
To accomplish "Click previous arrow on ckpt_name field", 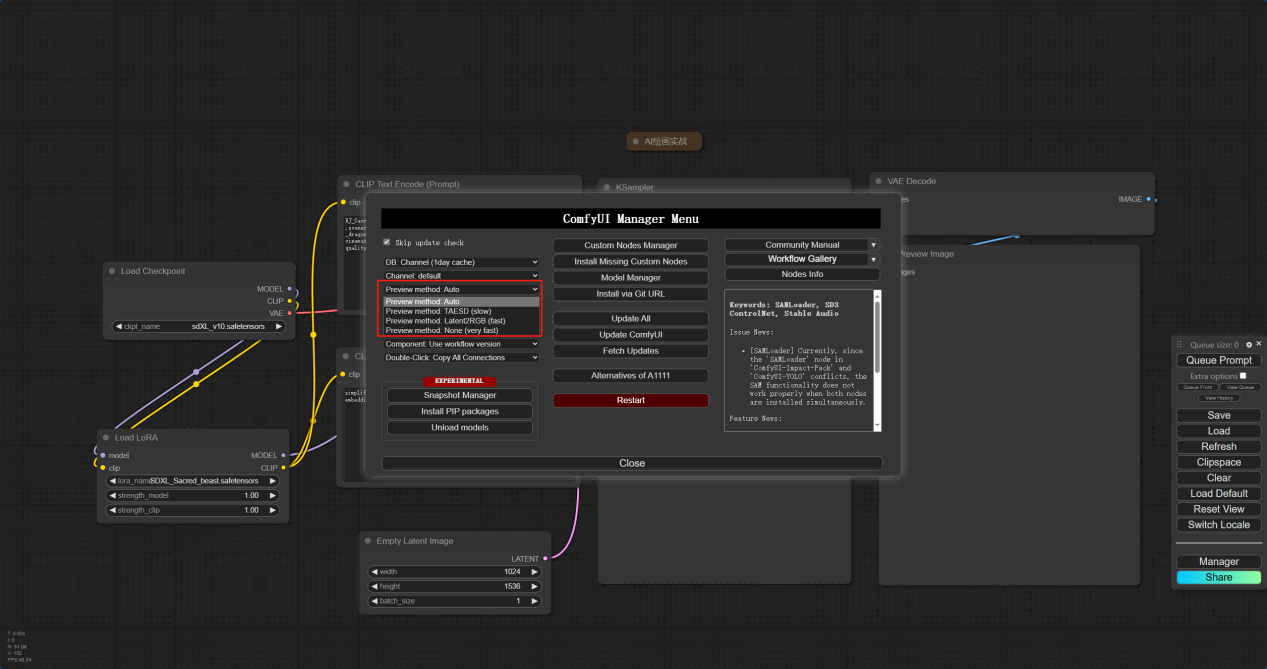I will [119, 326].
